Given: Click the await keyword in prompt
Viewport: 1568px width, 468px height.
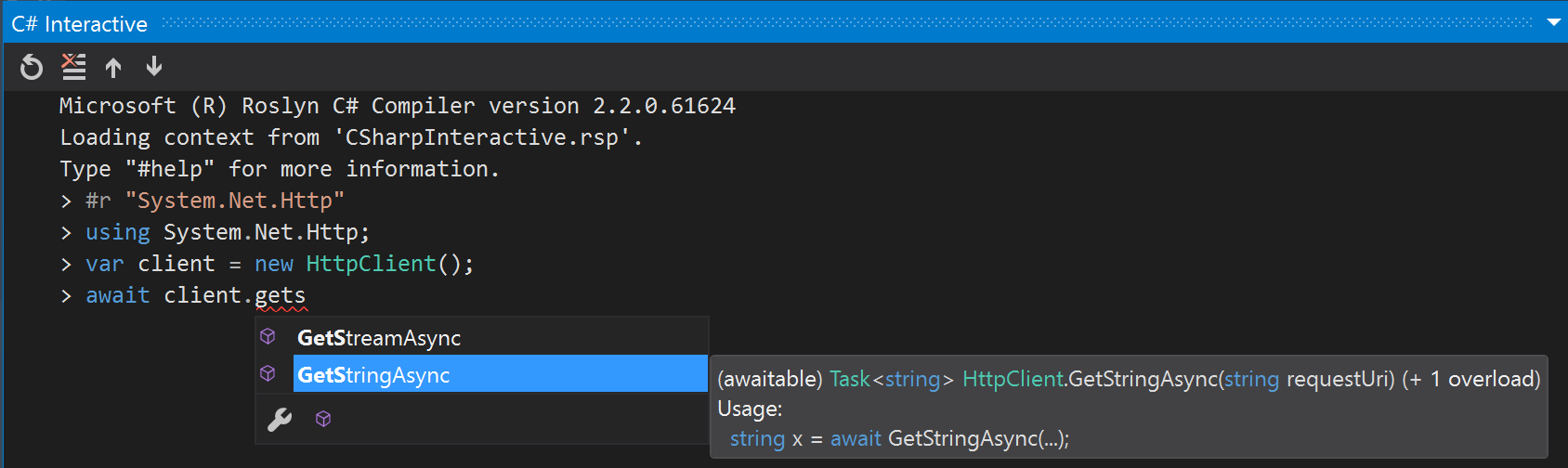Looking at the screenshot, I should (118, 295).
